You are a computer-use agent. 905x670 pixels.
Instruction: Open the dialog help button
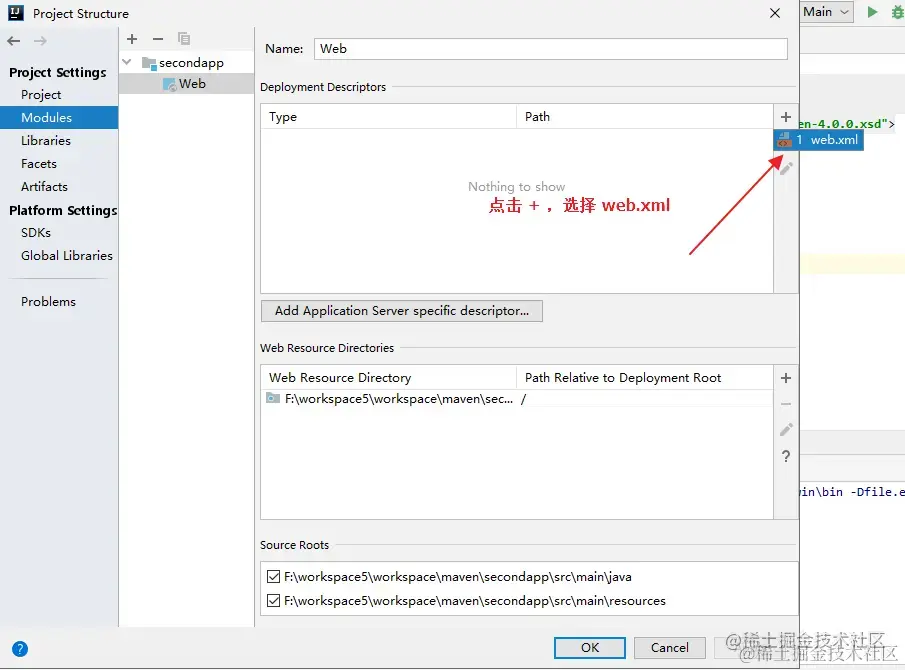pyautogui.click(x=20, y=649)
